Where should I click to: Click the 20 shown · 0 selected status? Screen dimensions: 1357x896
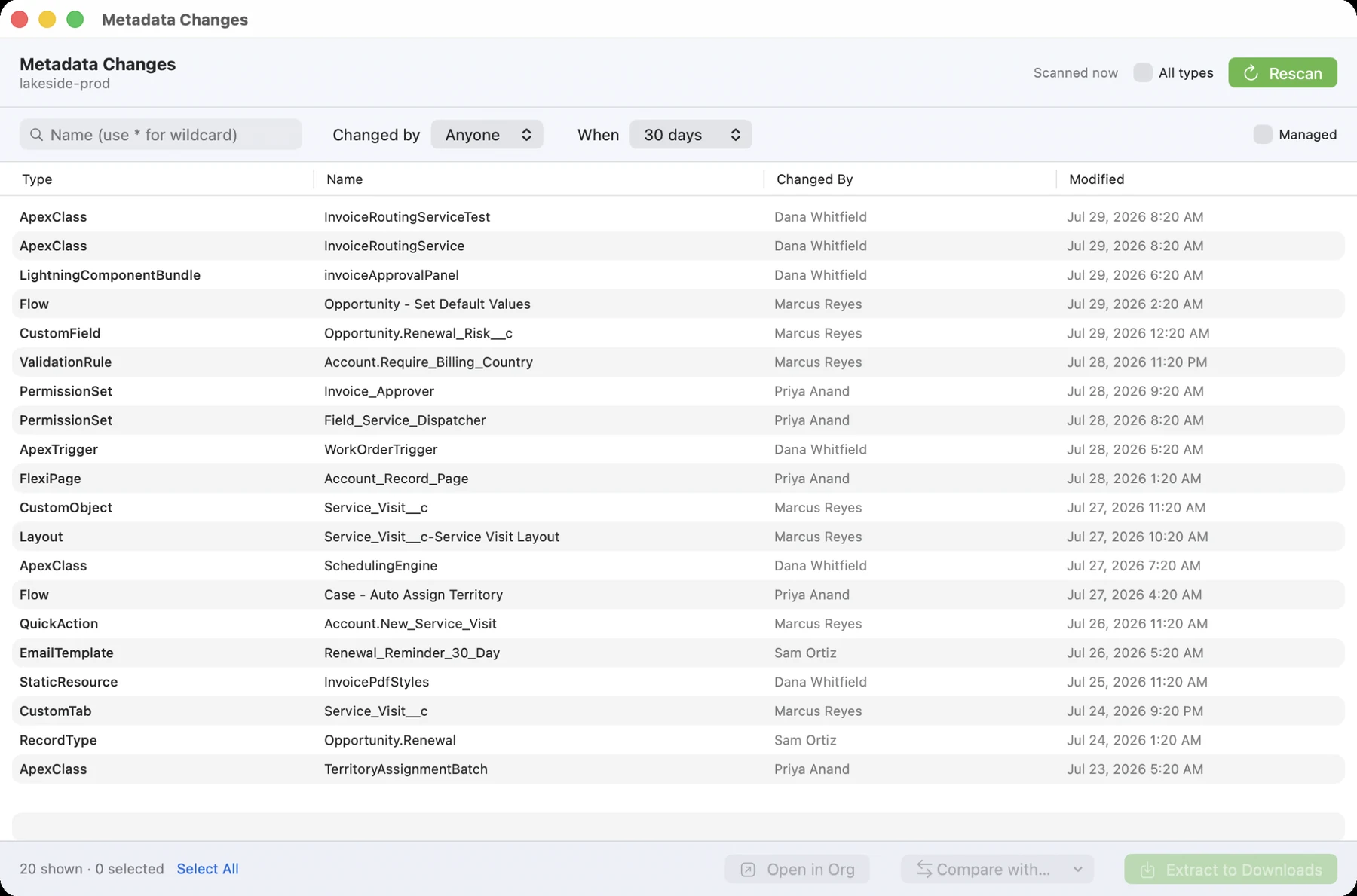(x=92, y=869)
